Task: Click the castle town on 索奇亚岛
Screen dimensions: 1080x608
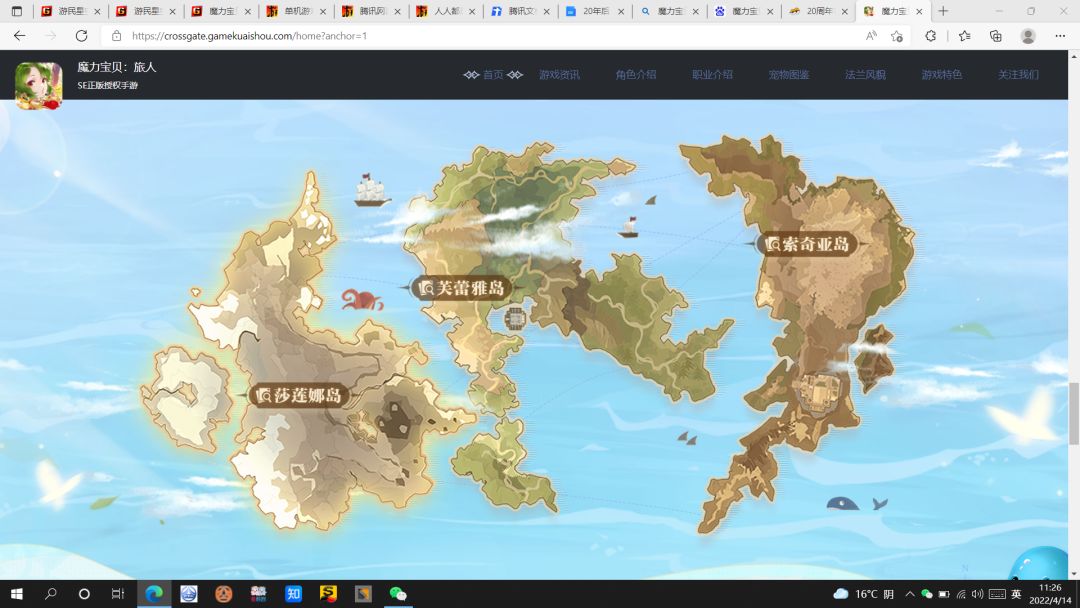Action: click(x=821, y=392)
